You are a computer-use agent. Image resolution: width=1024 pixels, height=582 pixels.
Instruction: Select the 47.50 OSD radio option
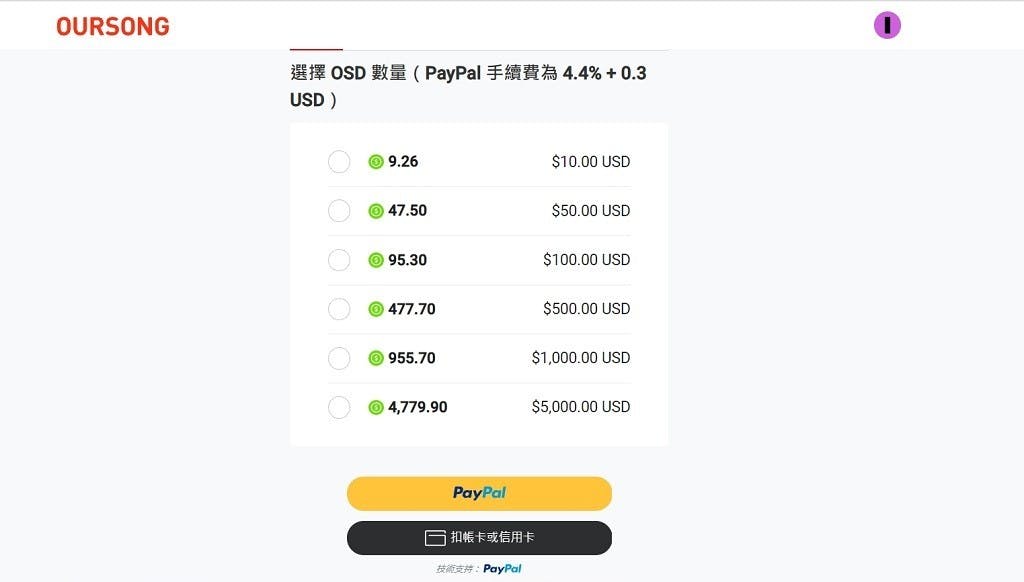[339, 211]
